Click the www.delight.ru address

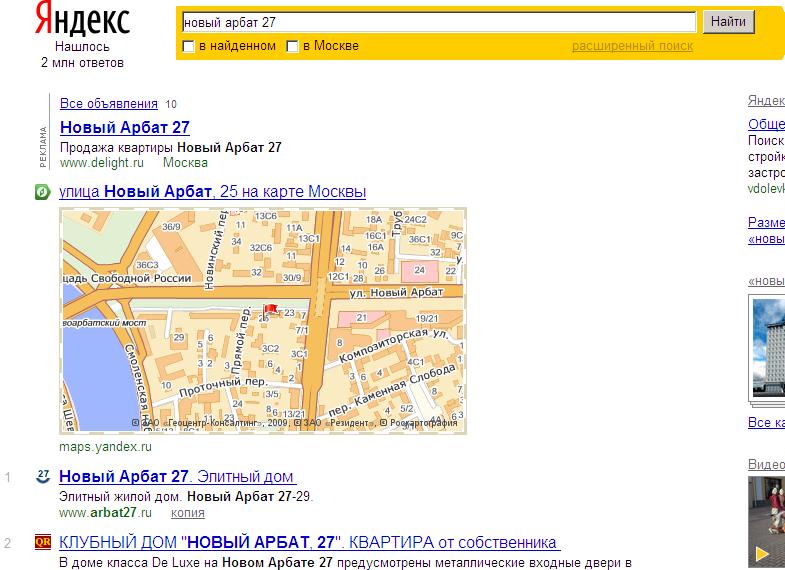[102, 163]
